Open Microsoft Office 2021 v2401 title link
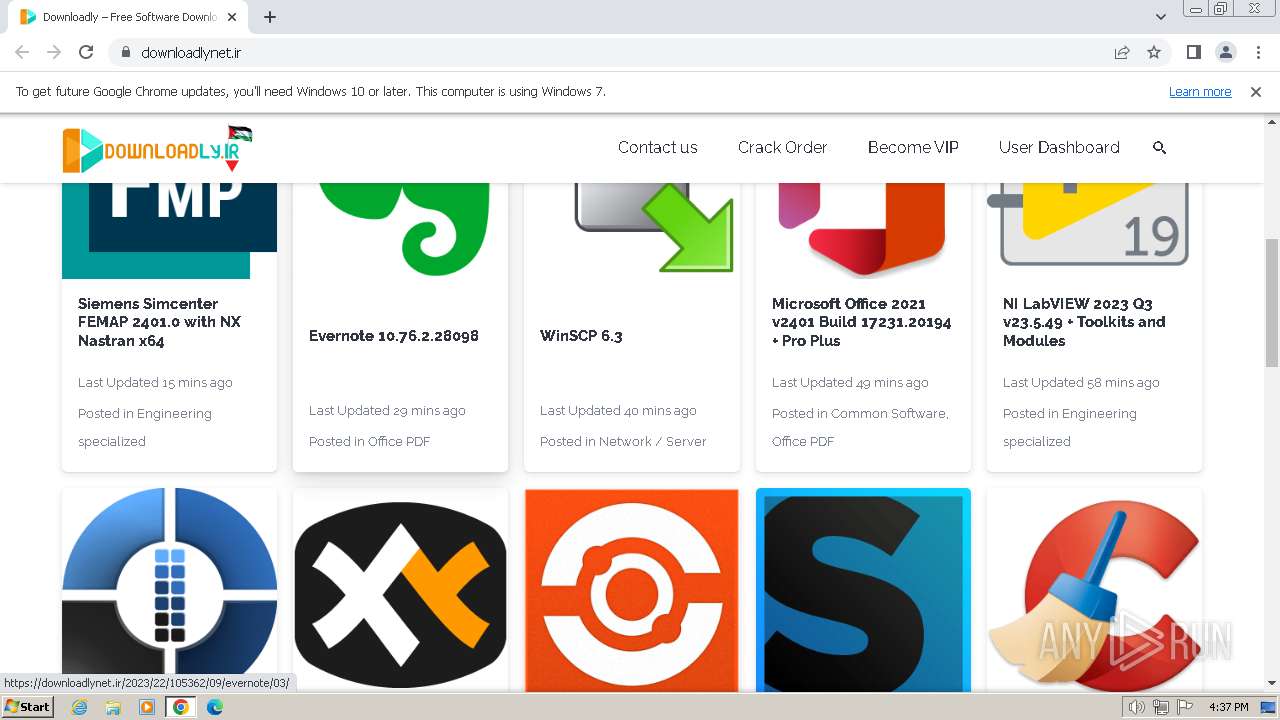This screenshot has width=1280, height=720. [x=861, y=322]
